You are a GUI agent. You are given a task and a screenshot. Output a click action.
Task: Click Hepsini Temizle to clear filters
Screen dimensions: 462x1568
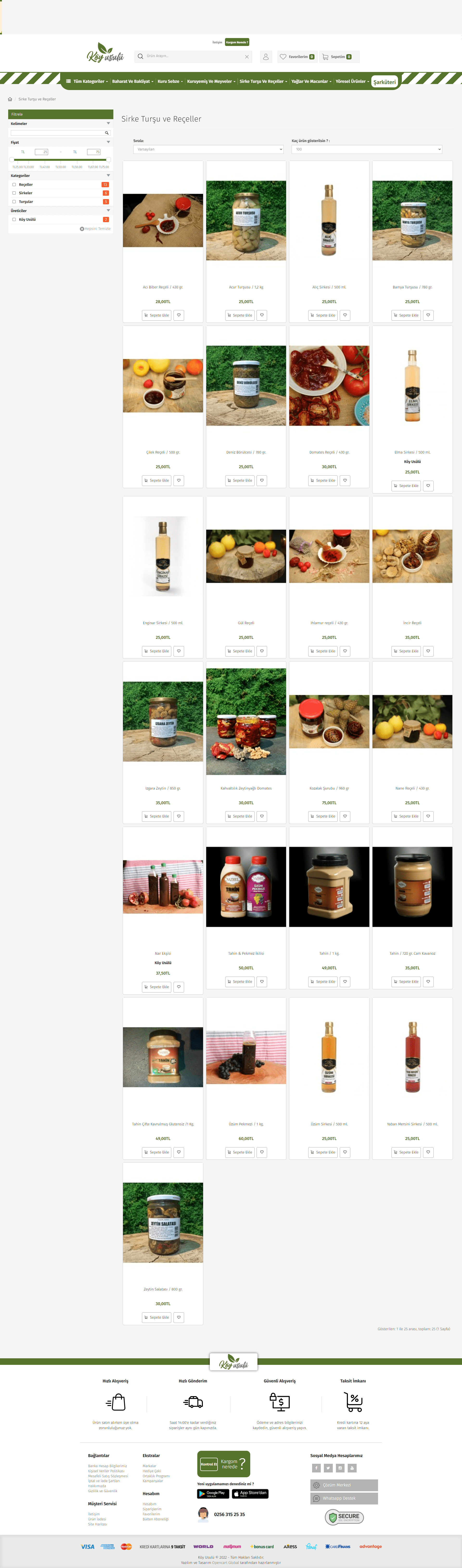pos(96,229)
